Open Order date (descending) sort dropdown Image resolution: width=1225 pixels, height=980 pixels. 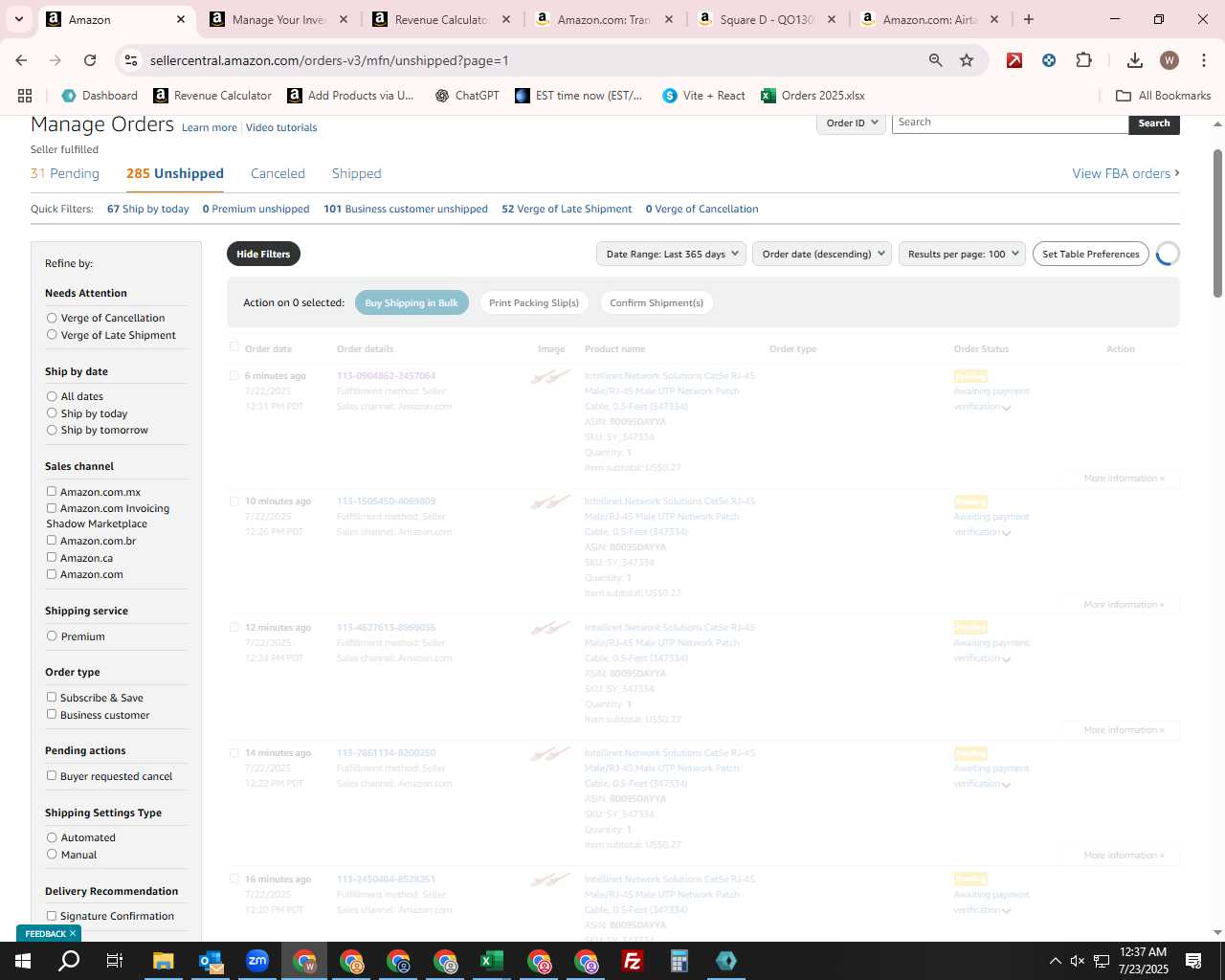(822, 254)
